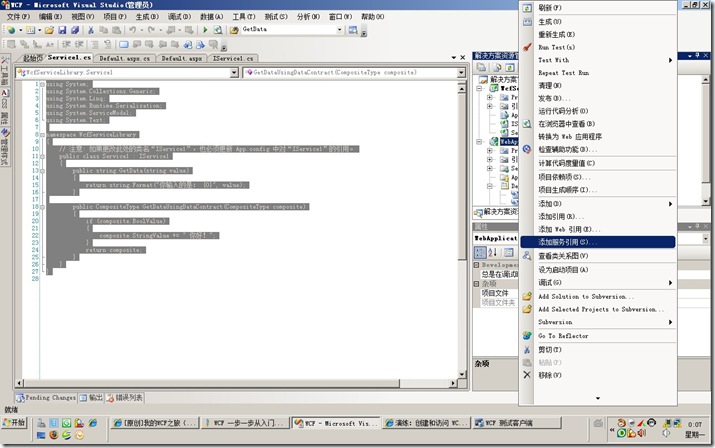The image size is (715, 448).
Task: Select Add Solution to Subversion...
Action: point(597,297)
